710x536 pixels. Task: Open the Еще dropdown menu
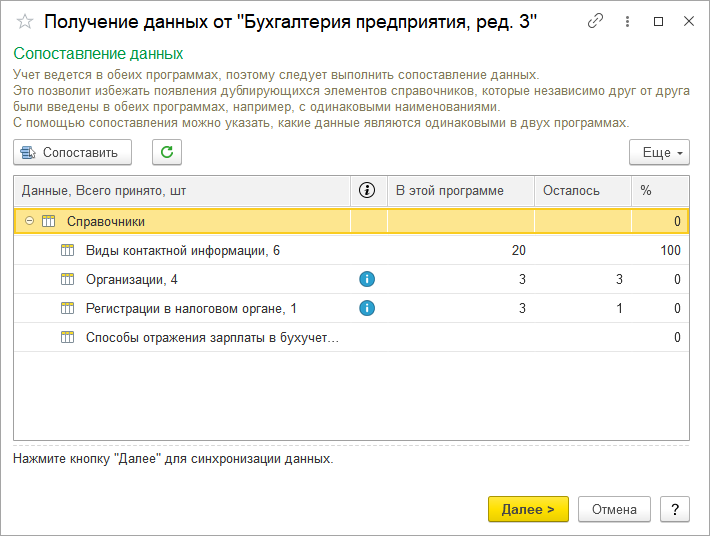[x=659, y=152]
